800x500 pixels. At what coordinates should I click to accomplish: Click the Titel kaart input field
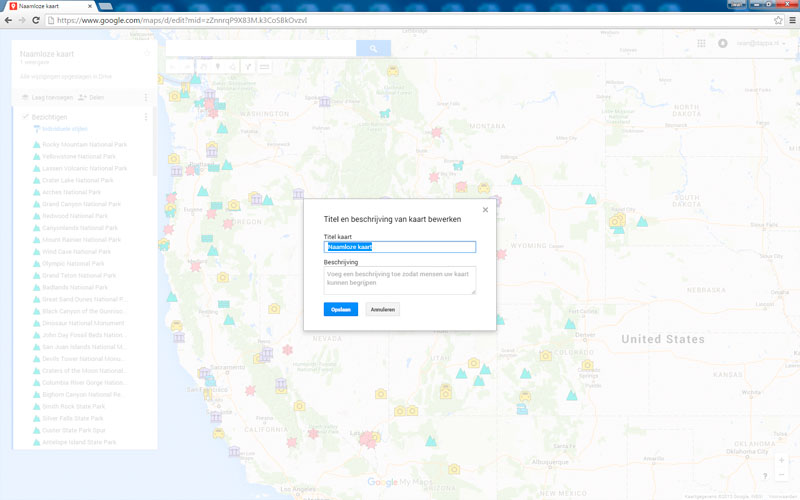point(399,247)
